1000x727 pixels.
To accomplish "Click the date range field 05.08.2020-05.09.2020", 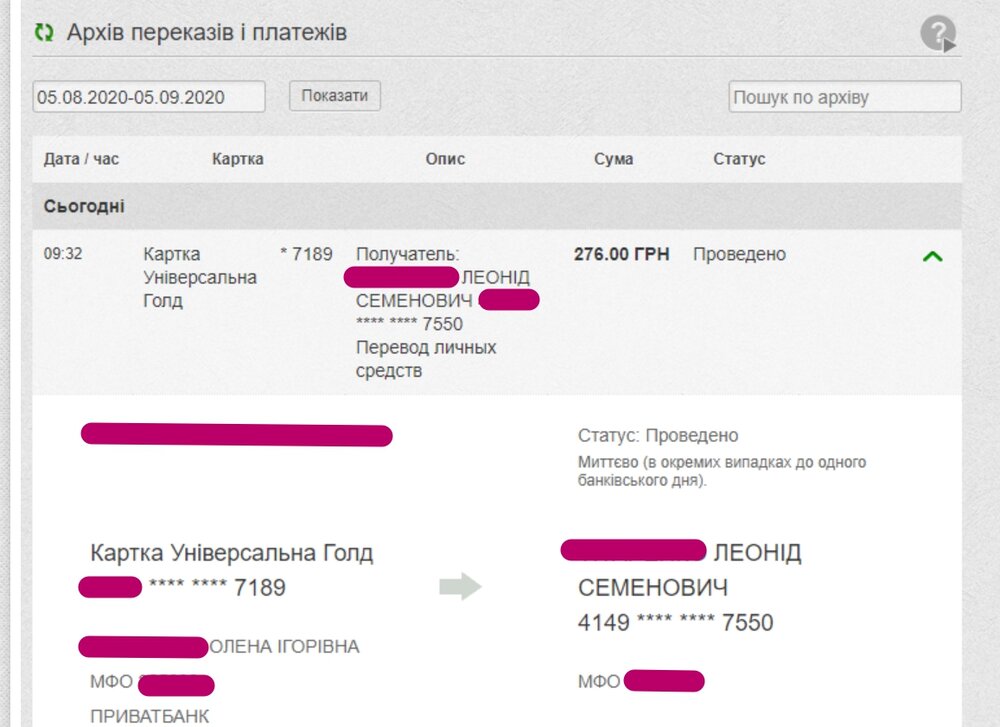I will point(149,97).
